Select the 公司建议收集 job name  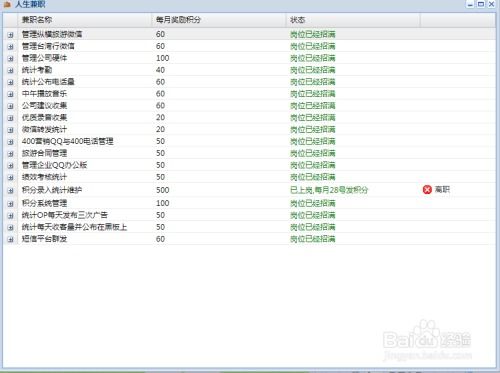click(44, 106)
